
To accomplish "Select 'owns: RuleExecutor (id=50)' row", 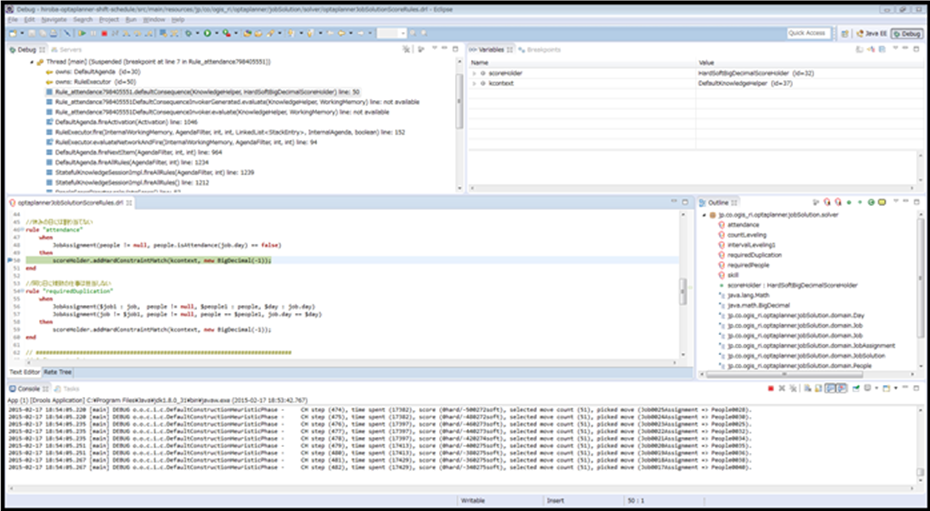I will pyautogui.click(x=91, y=82).
